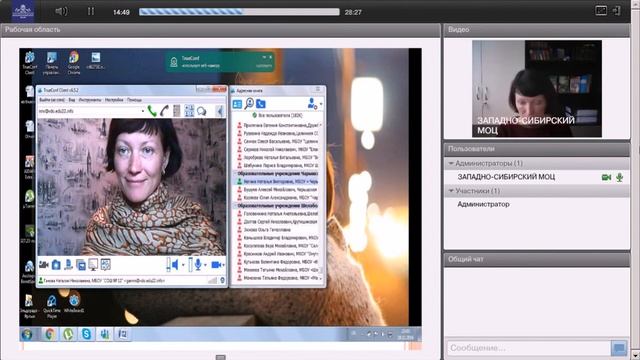Select user ЗАПАДНО-СИБИРСКИЙ МОЦ in the list
This screenshot has width=640, height=360.
[506, 177]
